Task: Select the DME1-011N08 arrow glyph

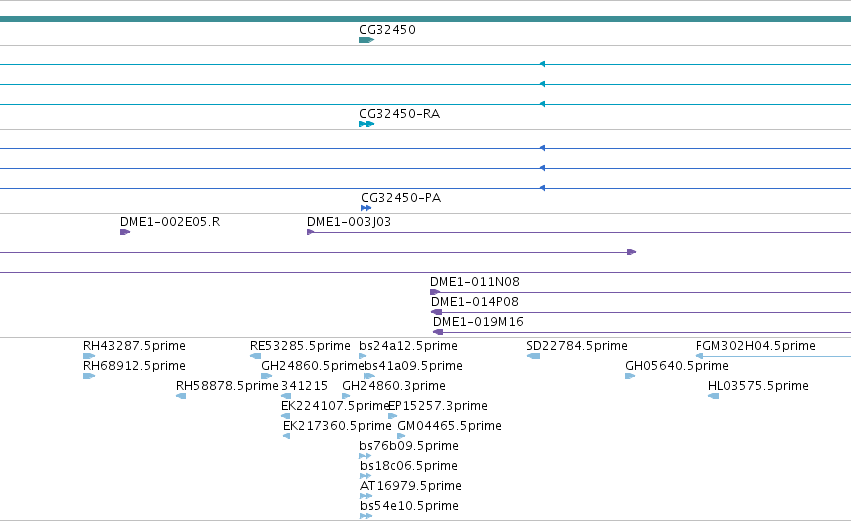Action: tap(435, 293)
